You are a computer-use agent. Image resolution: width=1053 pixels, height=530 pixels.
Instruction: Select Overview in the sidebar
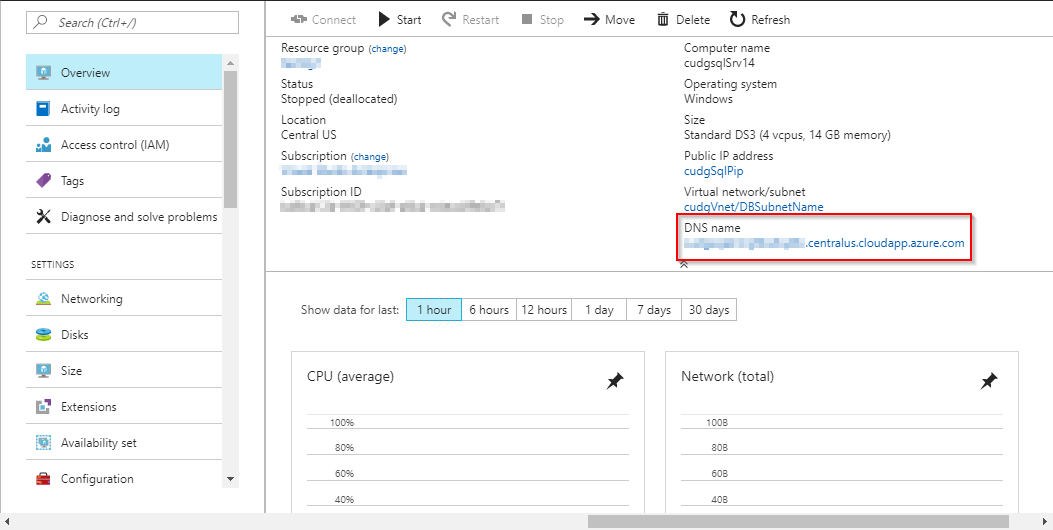point(124,73)
